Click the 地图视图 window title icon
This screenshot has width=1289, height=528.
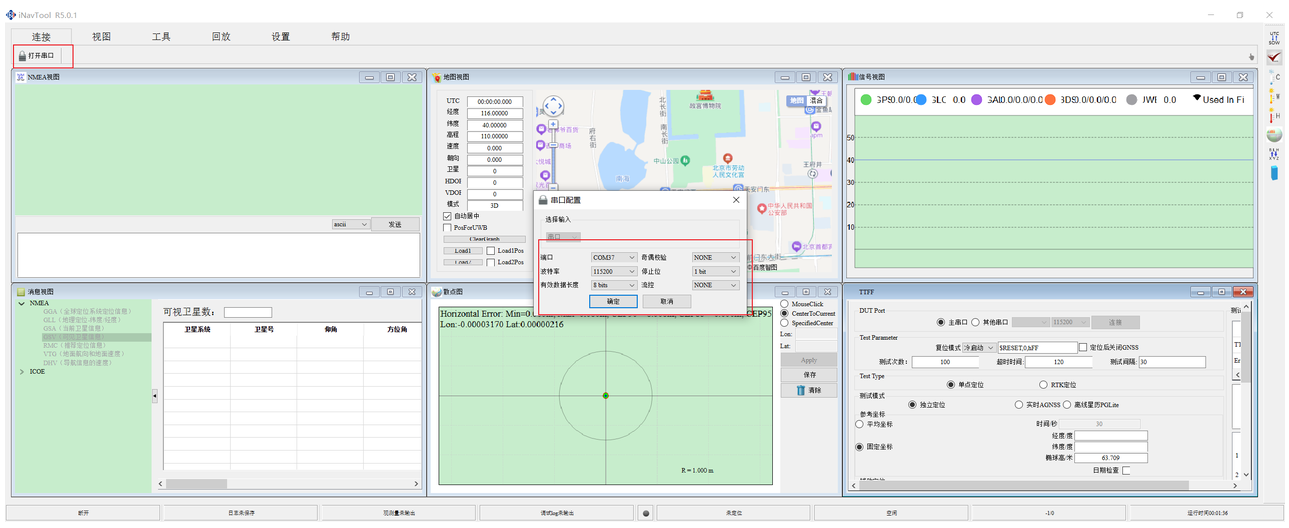437,77
